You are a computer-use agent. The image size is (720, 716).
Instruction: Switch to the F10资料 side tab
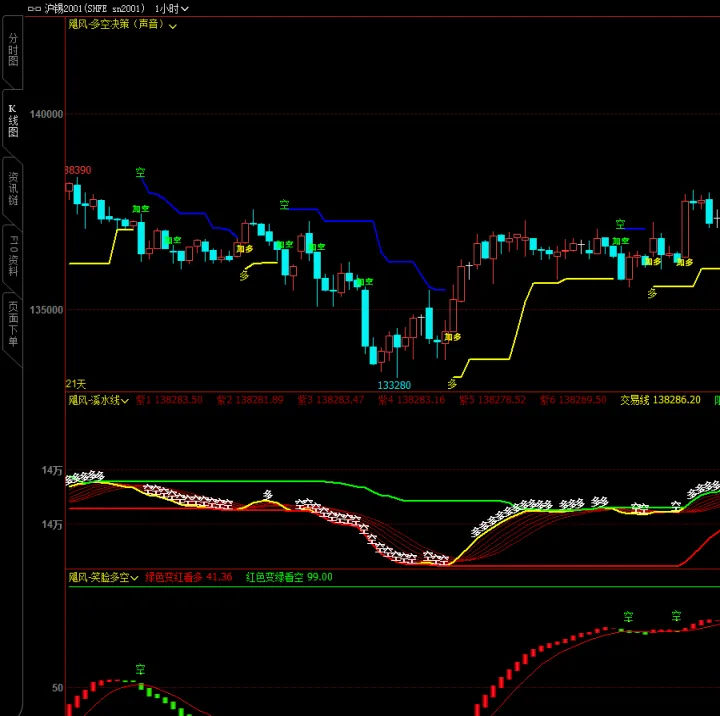click(x=13, y=256)
